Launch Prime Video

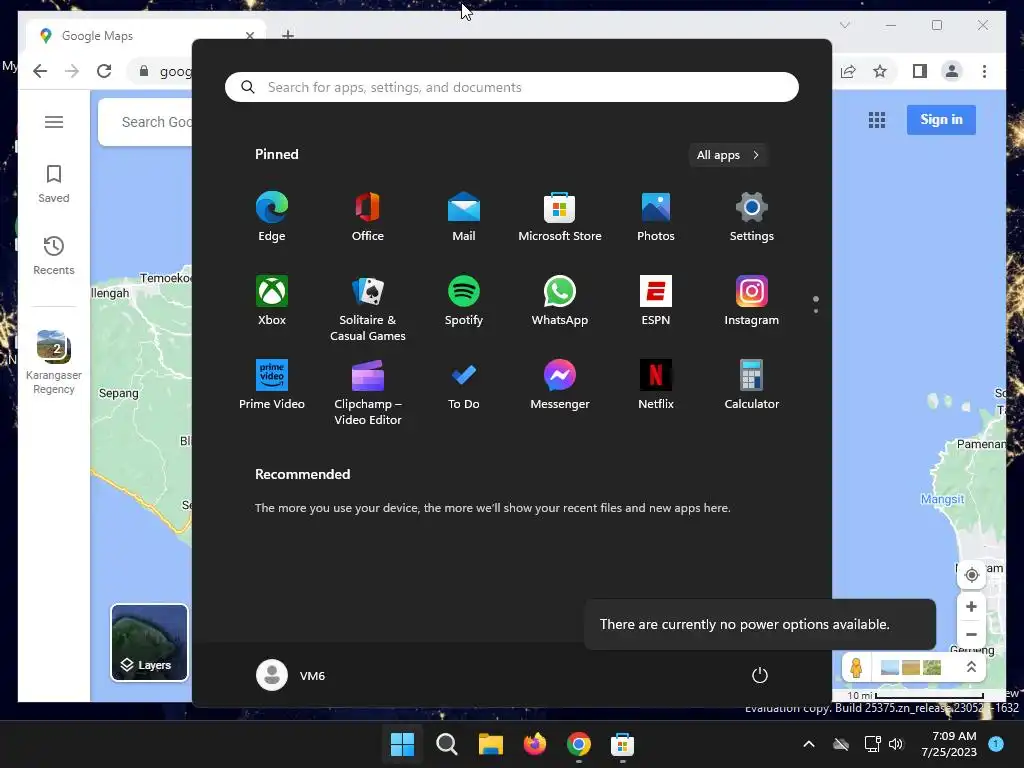(272, 385)
